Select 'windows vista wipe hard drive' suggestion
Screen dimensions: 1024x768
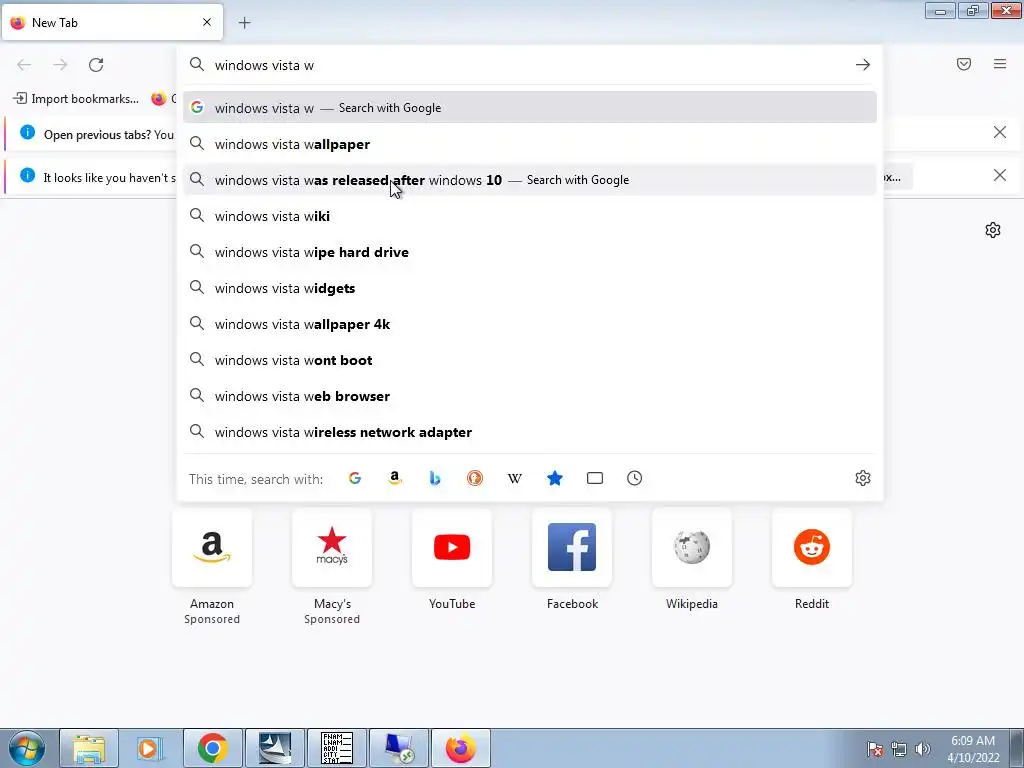[530, 251]
